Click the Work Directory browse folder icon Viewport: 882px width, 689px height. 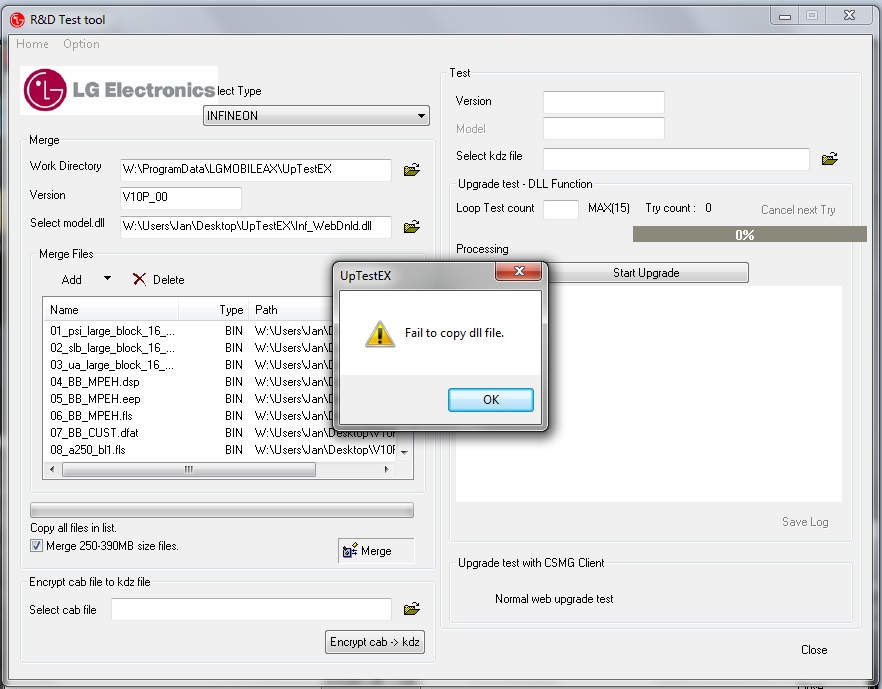[412, 170]
